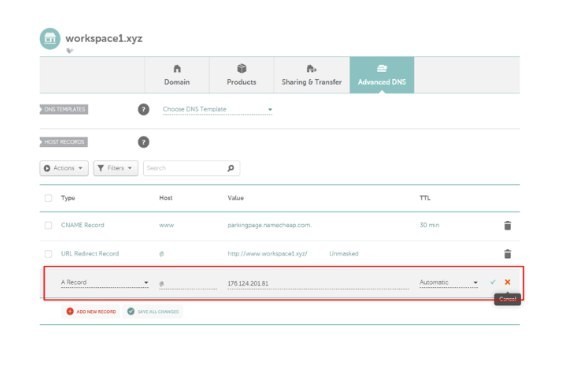Click the @ host of URL Redirect Record
573x369 pixels.
point(162,254)
